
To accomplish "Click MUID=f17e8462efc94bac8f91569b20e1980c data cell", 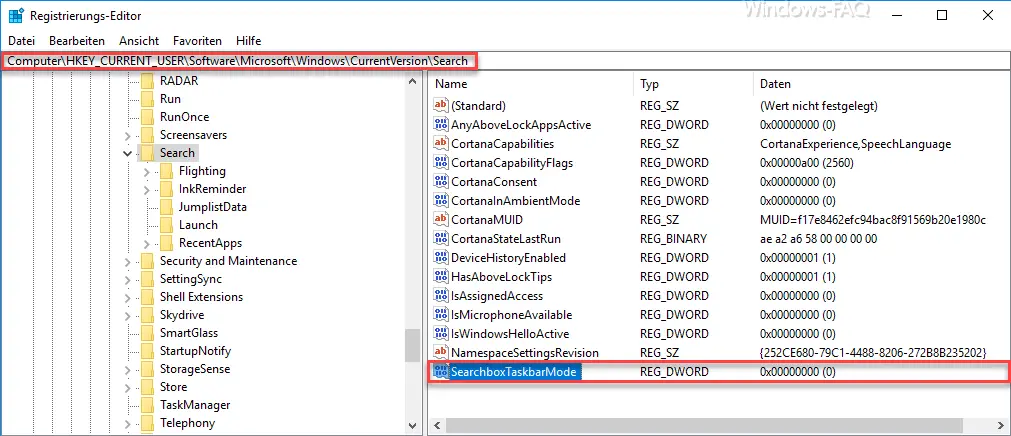I will coord(873,219).
